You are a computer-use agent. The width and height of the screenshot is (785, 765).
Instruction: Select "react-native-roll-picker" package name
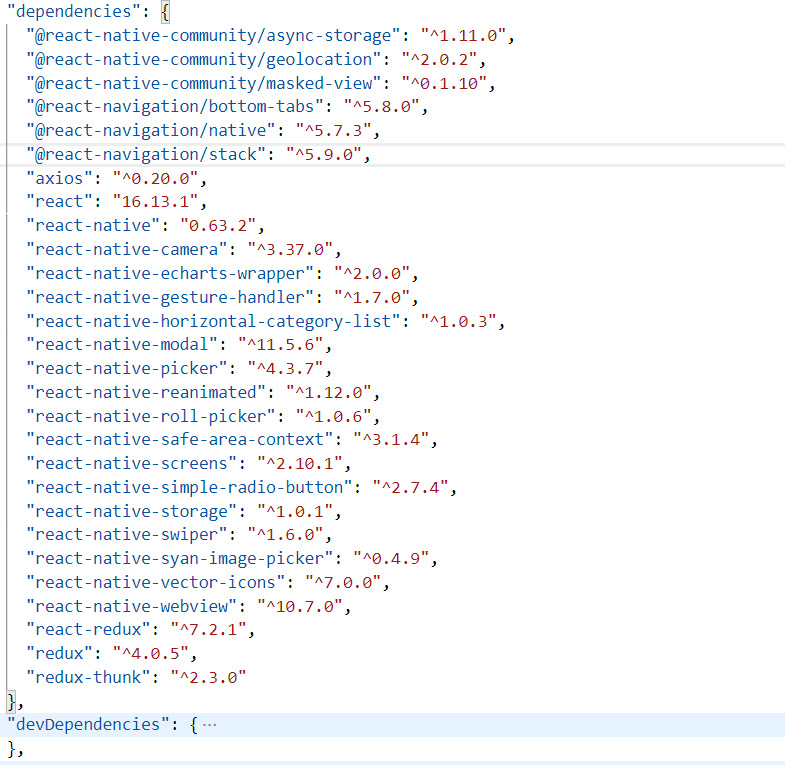151,417
